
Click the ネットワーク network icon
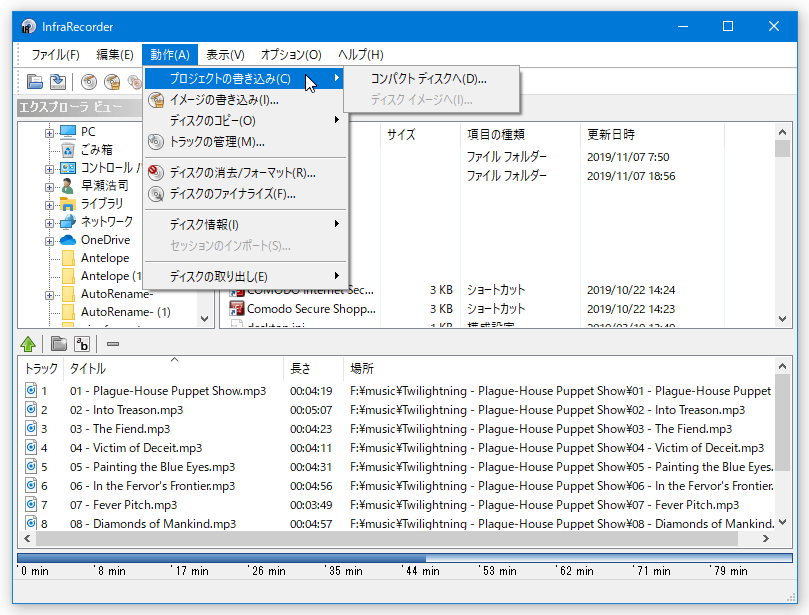(x=68, y=222)
